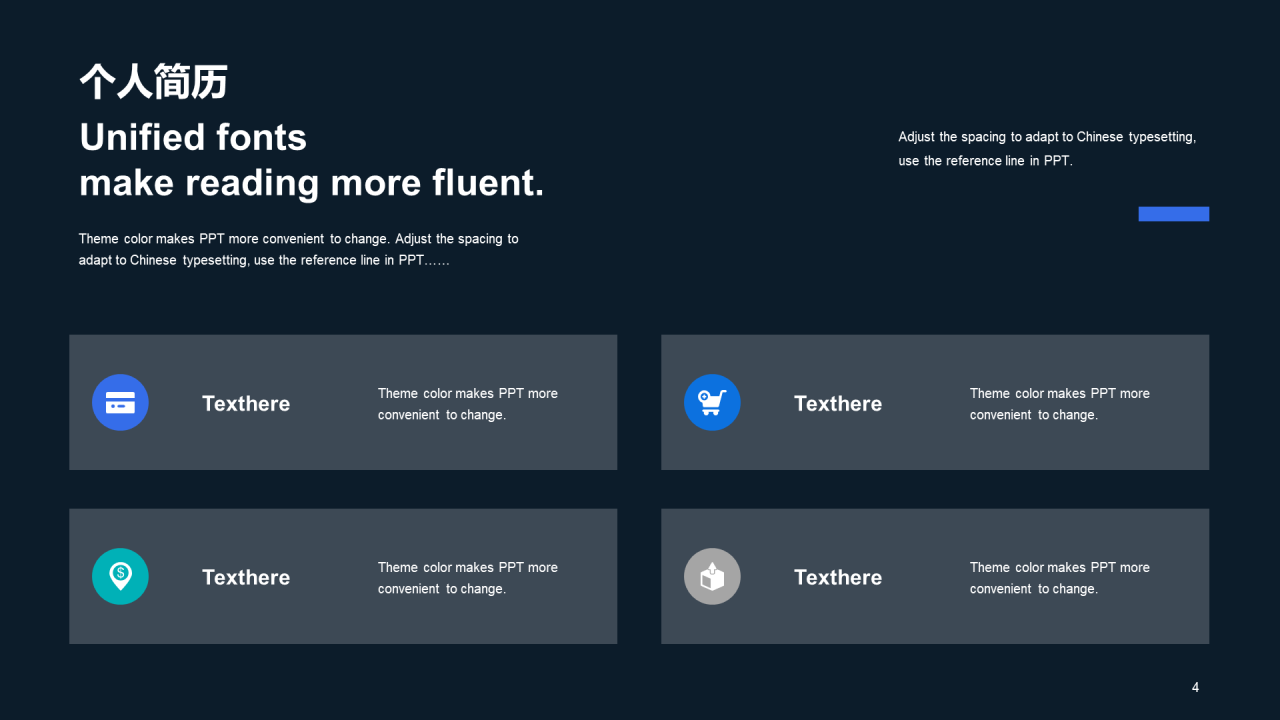The width and height of the screenshot is (1280, 720).
Task: Select description text in the package box panel
Action: pos(1060,578)
